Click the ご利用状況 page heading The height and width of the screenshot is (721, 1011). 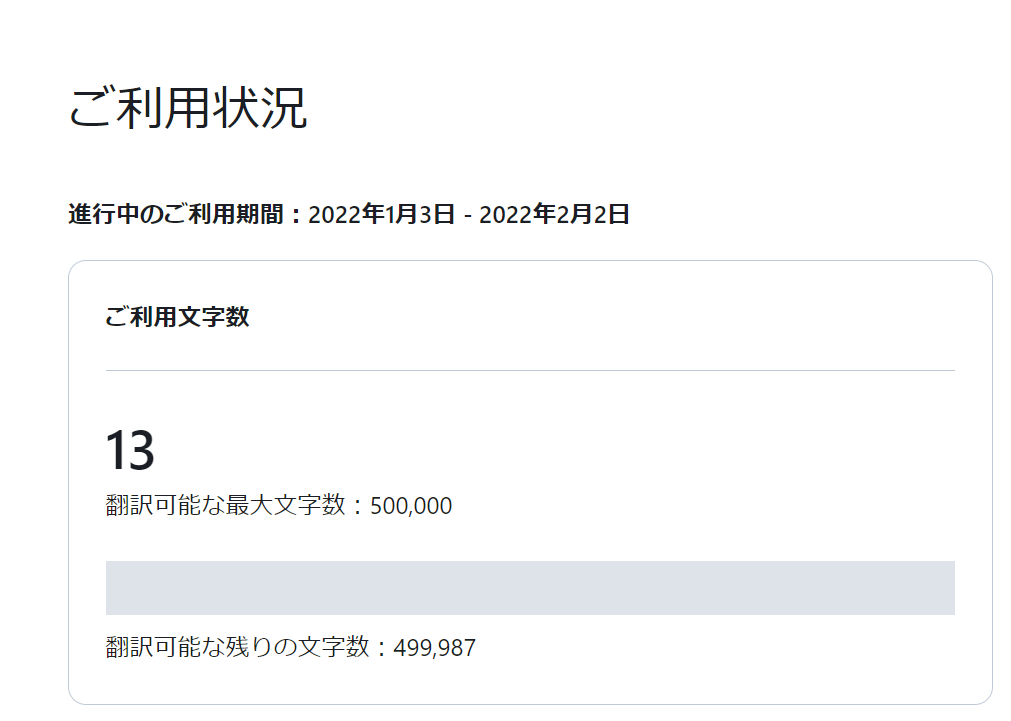tap(188, 107)
